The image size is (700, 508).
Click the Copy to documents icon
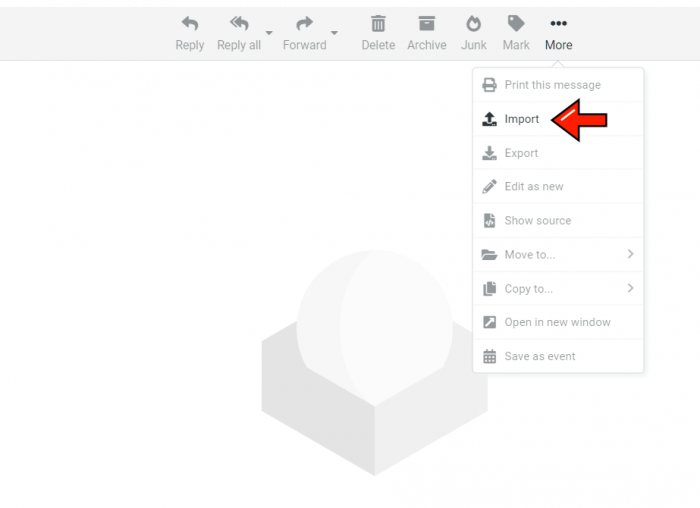pos(489,289)
